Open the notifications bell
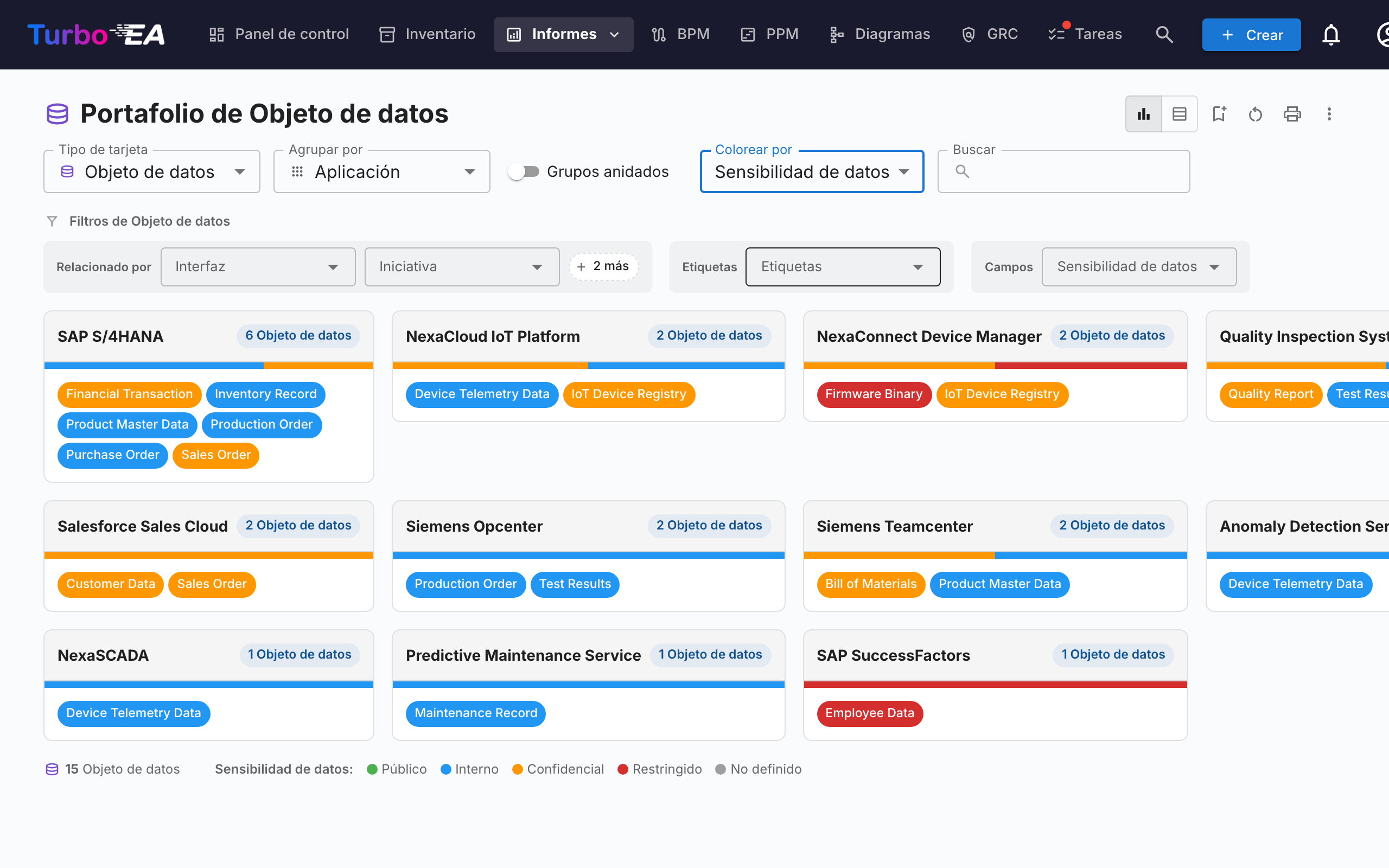Image resolution: width=1389 pixels, height=868 pixels. click(1331, 34)
